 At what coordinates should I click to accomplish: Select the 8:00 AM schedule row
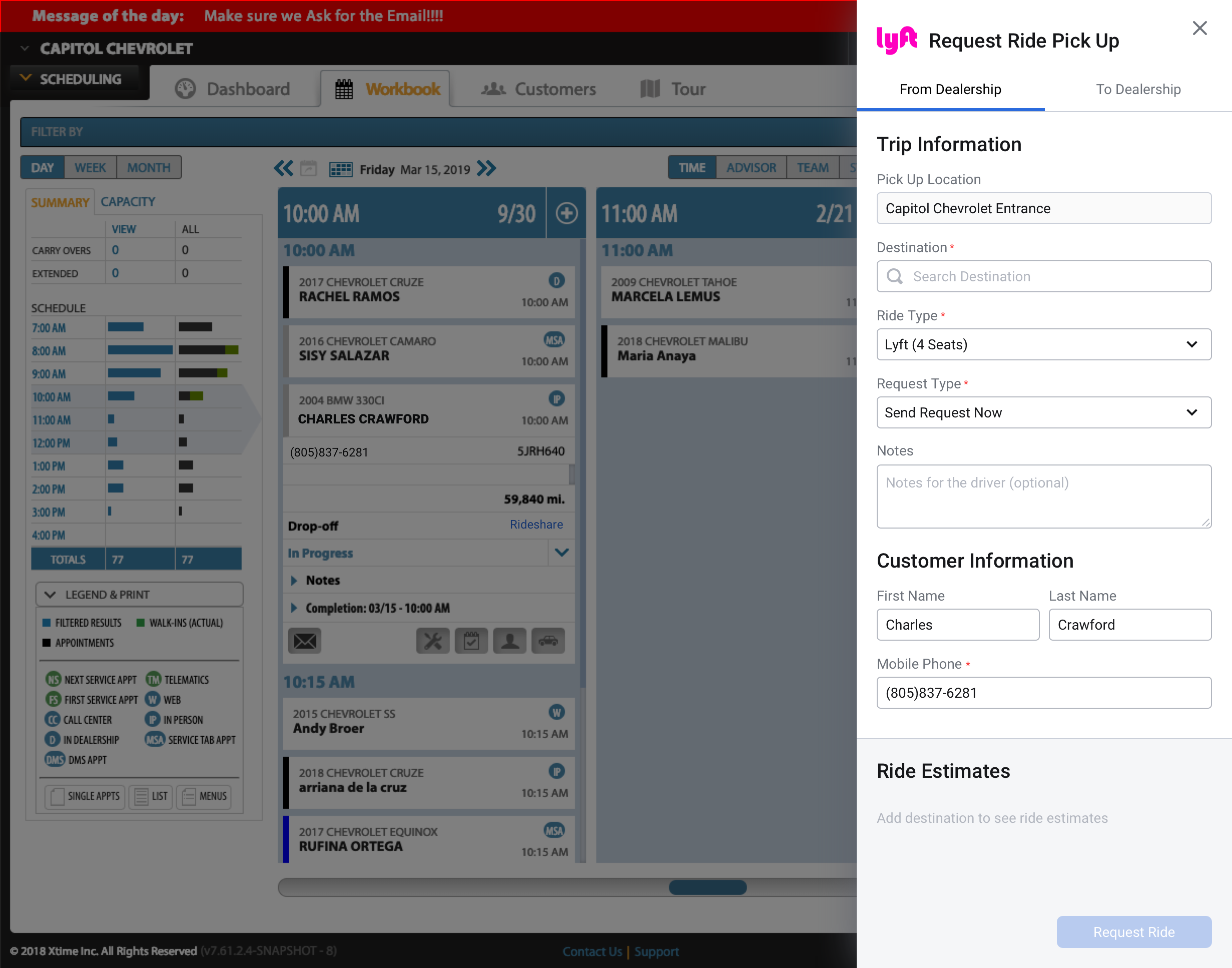point(136,350)
